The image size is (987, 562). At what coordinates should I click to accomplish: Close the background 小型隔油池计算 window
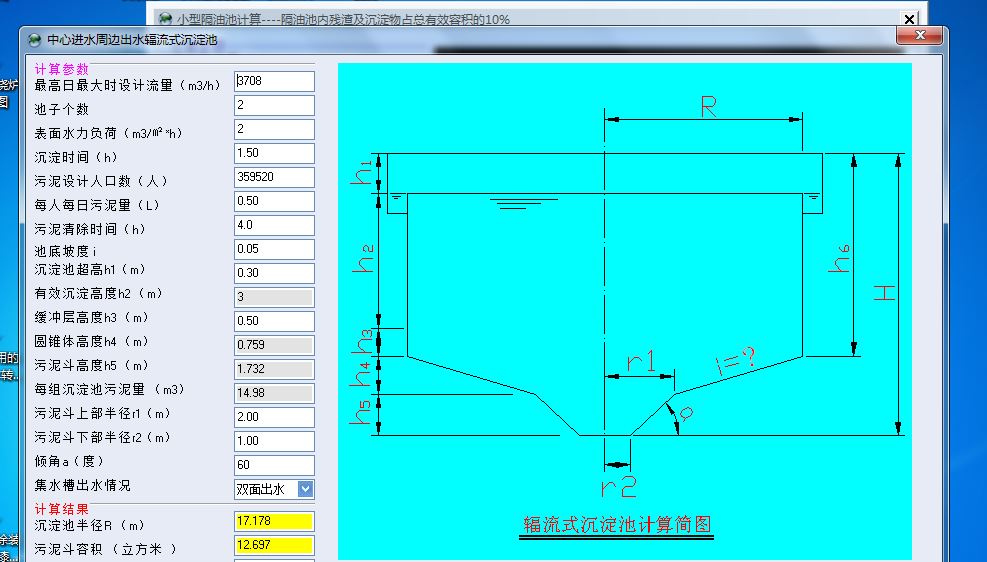pos(909,19)
